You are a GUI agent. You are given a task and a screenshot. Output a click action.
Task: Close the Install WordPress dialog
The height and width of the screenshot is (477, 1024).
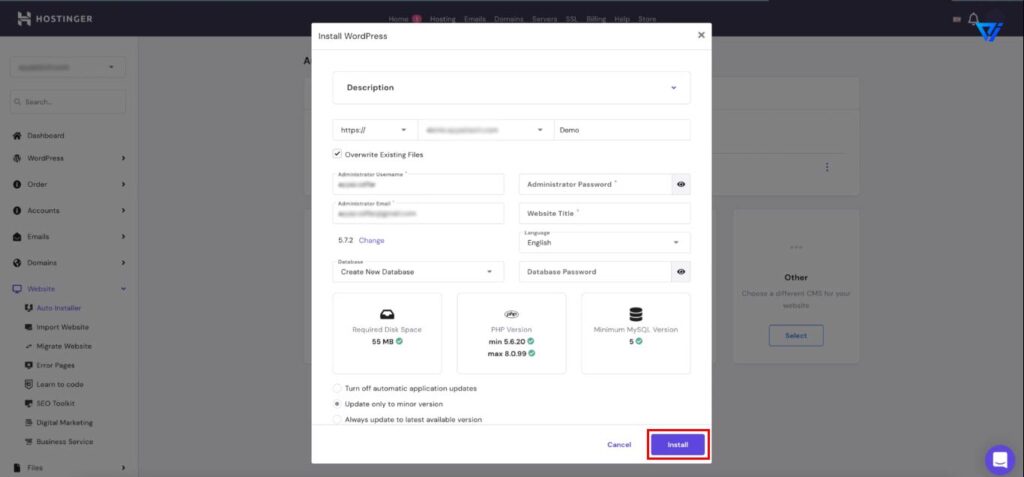701,35
